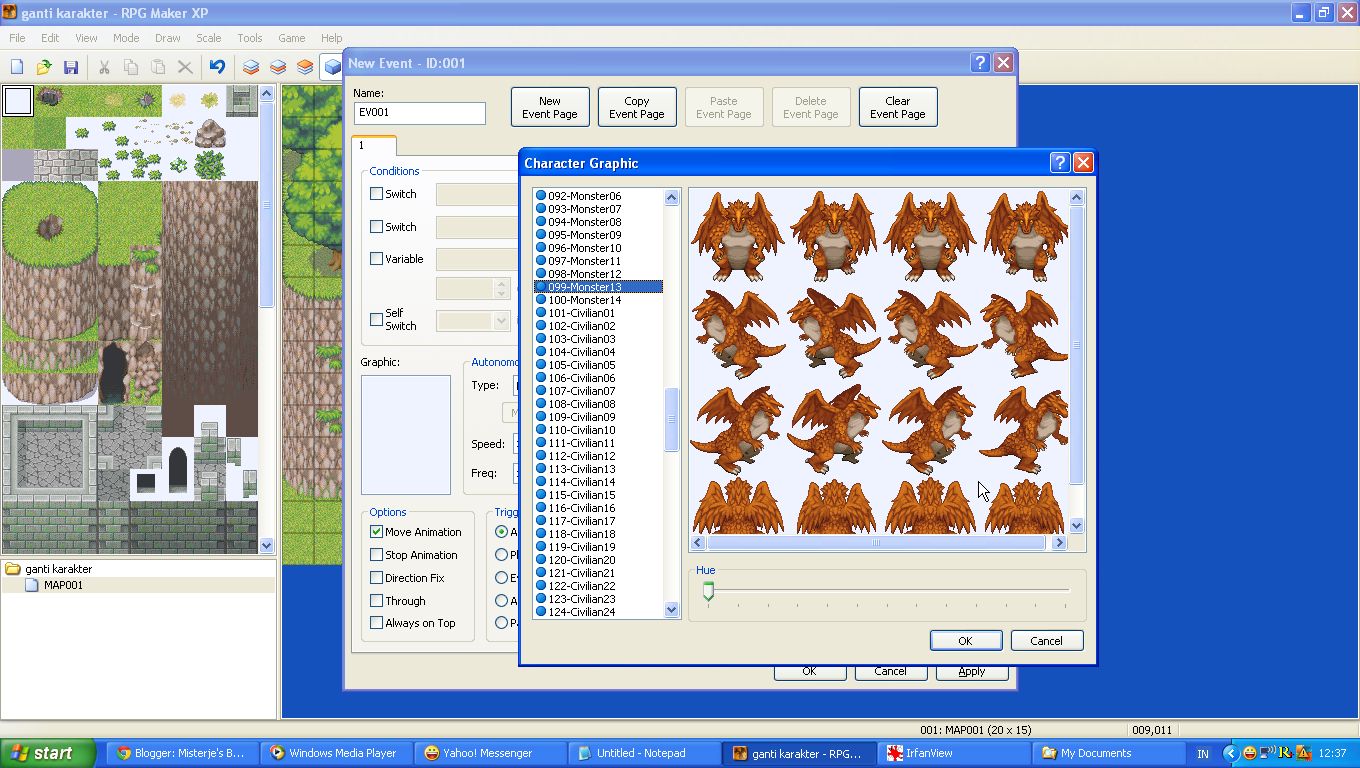Select the Layer 1 toolbar icon
The width and height of the screenshot is (1360, 768).
coord(250,67)
